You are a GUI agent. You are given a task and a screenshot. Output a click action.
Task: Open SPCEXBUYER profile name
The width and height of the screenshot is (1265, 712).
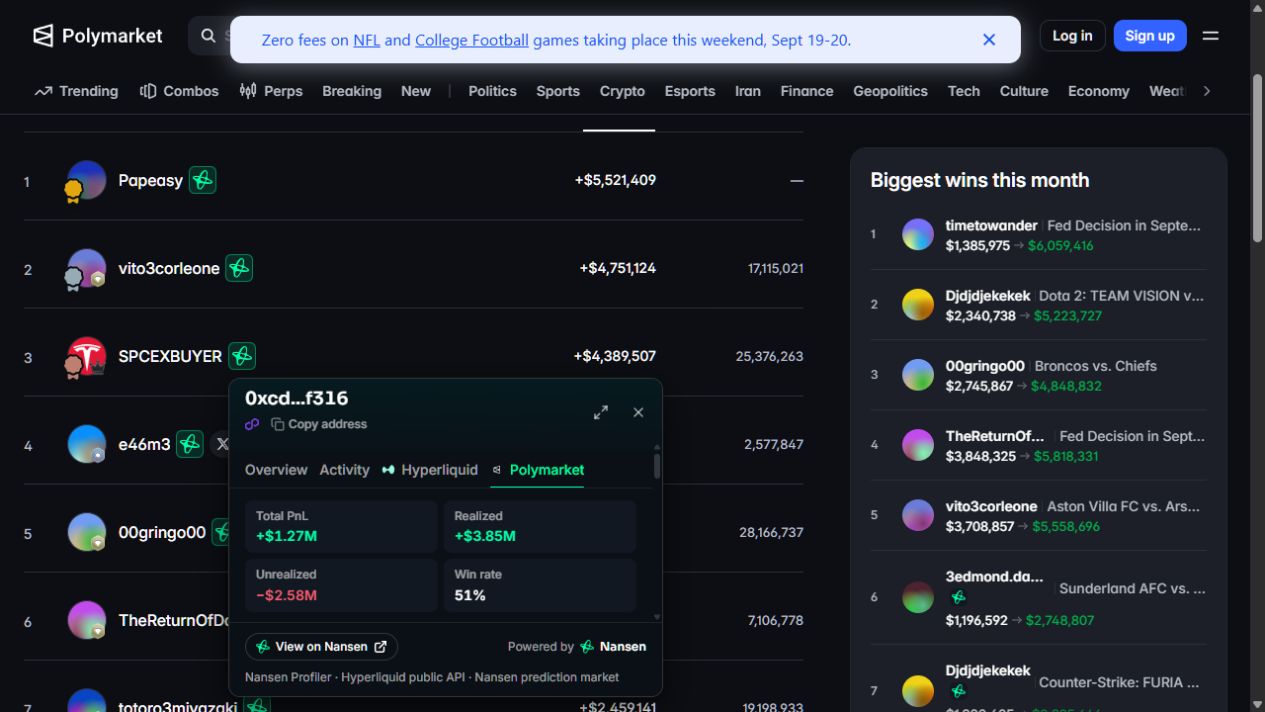[170, 356]
